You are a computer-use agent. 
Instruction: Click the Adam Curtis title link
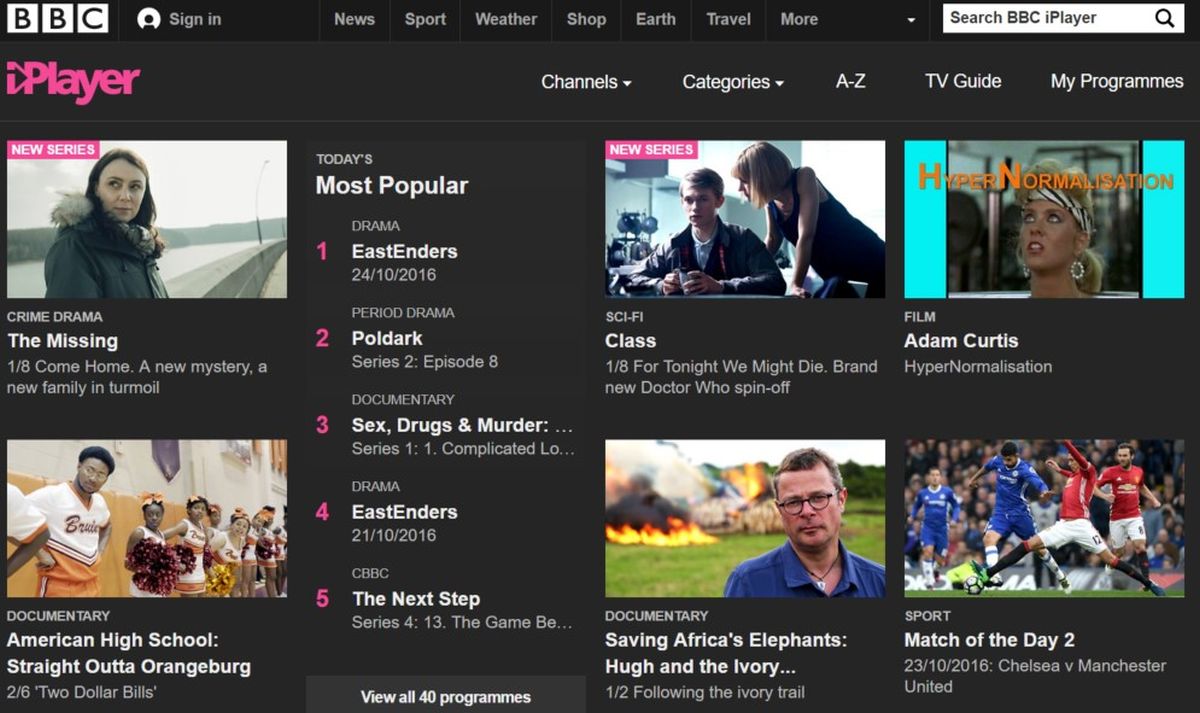coord(961,341)
